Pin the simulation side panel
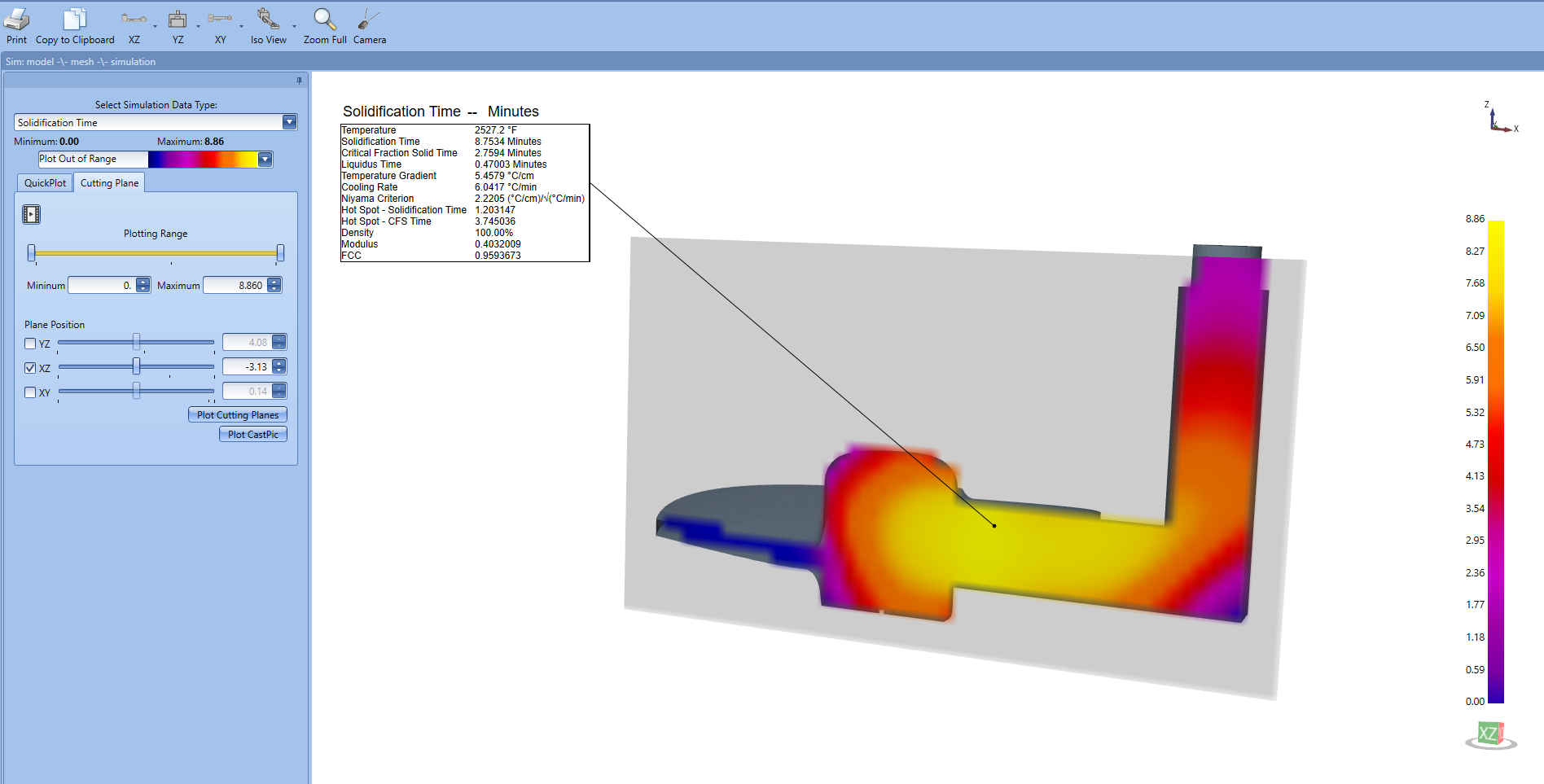Screen dimensions: 1544x784 pos(299,81)
